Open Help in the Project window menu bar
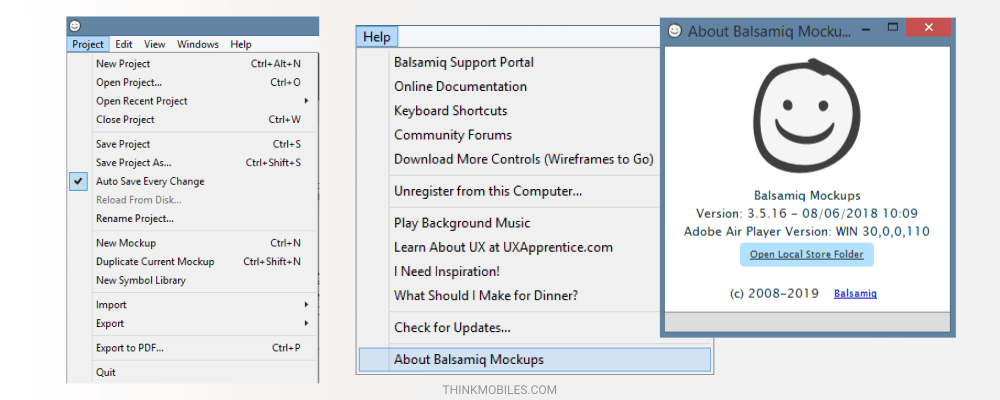 [x=241, y=44]
